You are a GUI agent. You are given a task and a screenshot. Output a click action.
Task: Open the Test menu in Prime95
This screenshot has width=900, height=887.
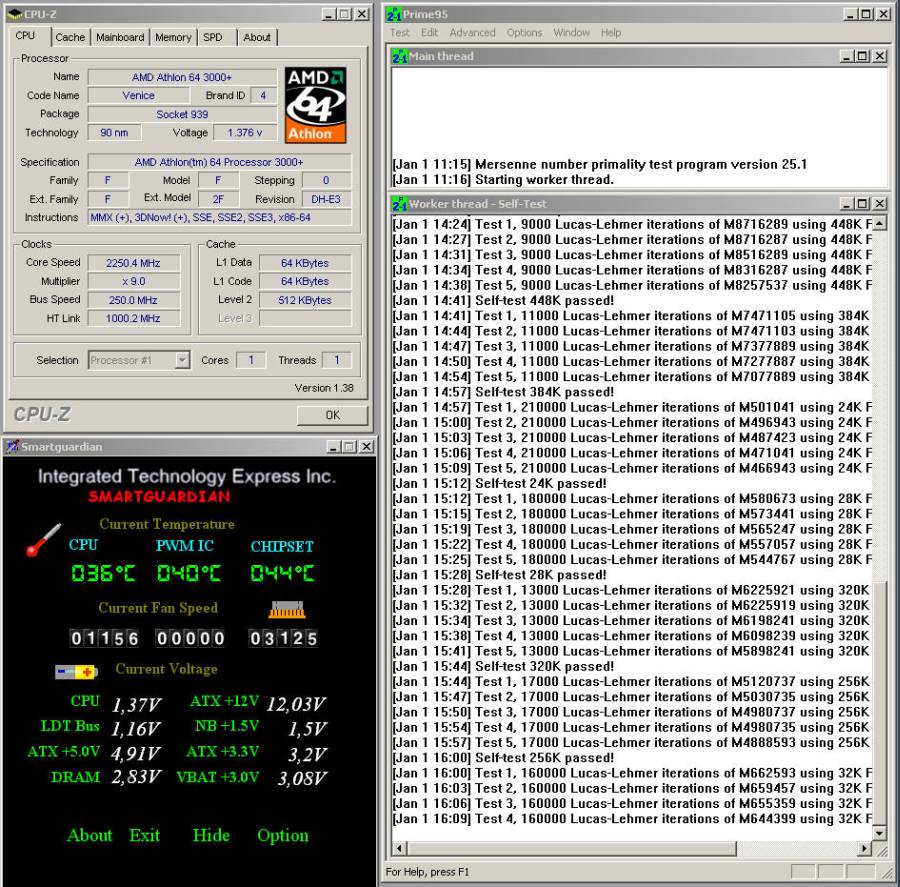click(x=399, y=33)
